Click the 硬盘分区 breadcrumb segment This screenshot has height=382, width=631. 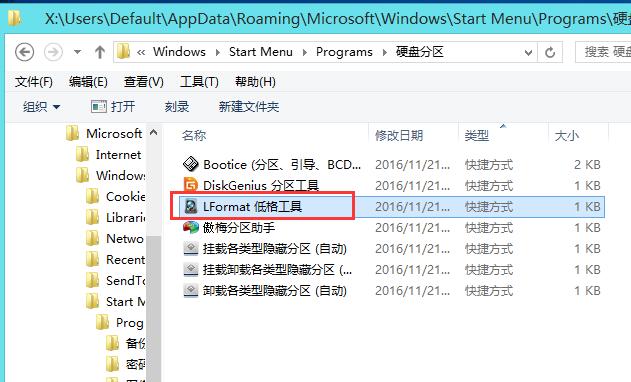pos(419,52)
